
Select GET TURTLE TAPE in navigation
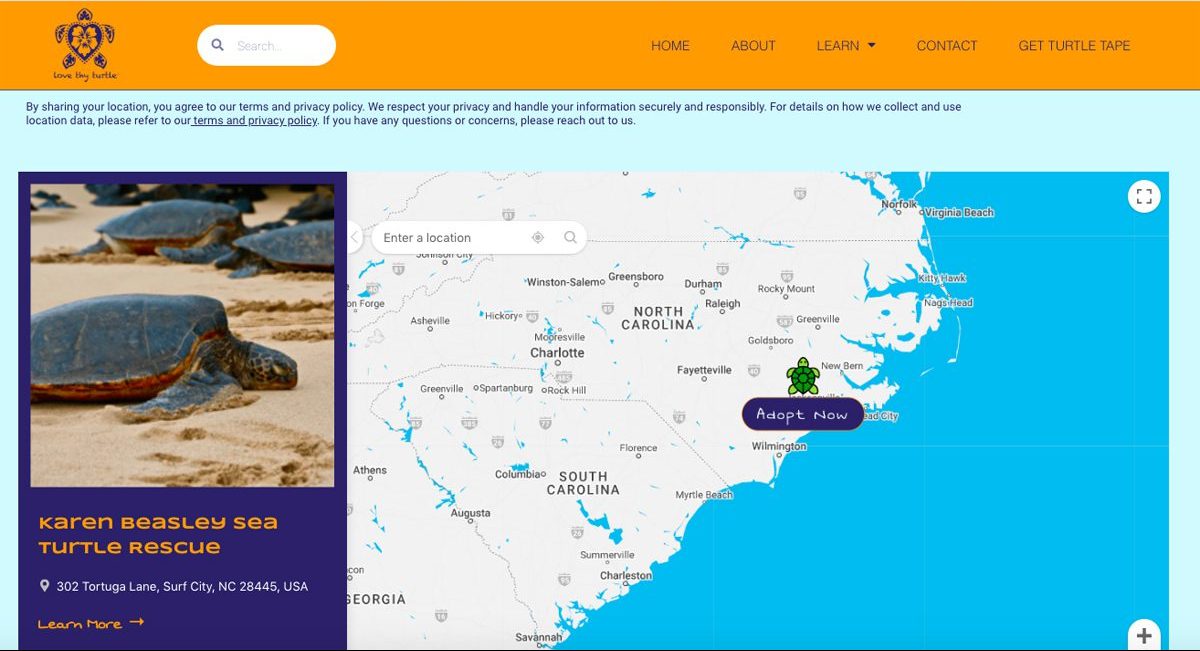click(x=1074, y=45)
